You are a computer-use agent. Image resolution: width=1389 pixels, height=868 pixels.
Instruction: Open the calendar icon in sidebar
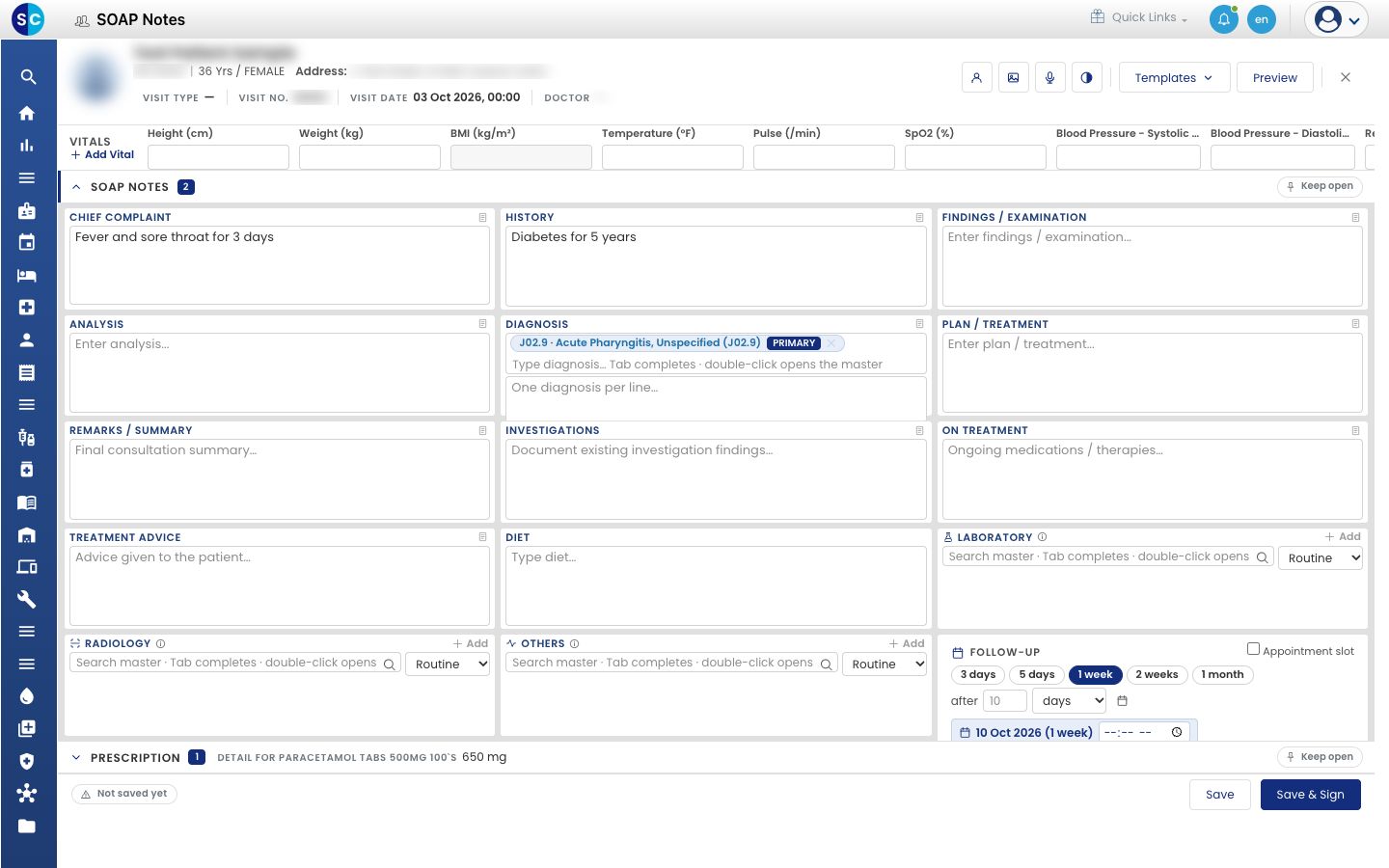tap(27, 242)
